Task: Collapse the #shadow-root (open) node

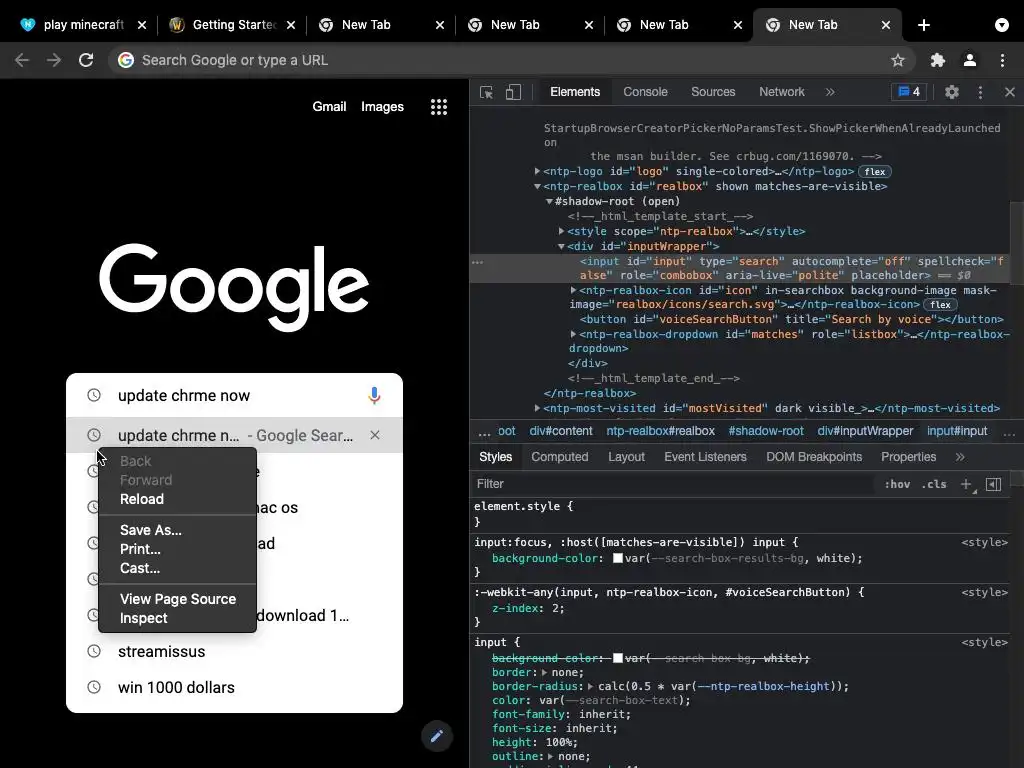Action: tap(549, 201)
